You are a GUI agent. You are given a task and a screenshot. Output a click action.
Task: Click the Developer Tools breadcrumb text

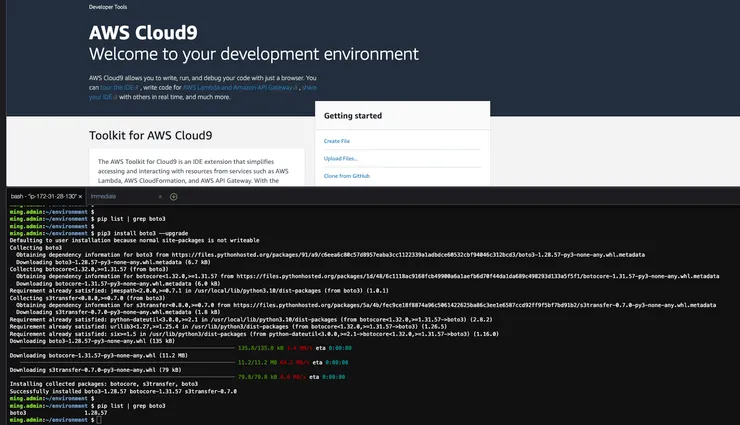point(108,7)
